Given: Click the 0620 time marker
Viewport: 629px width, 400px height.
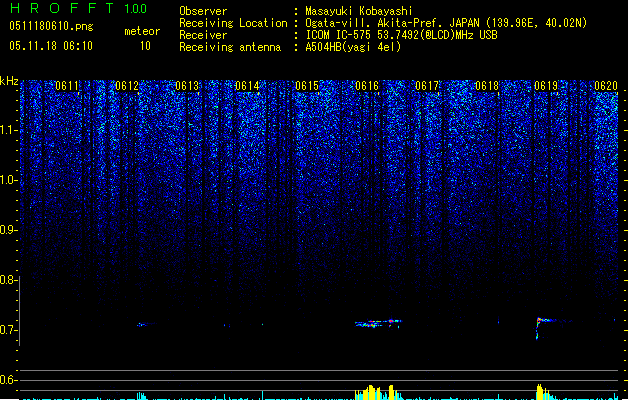Looking at the screenshot, I should coord(606,86).
